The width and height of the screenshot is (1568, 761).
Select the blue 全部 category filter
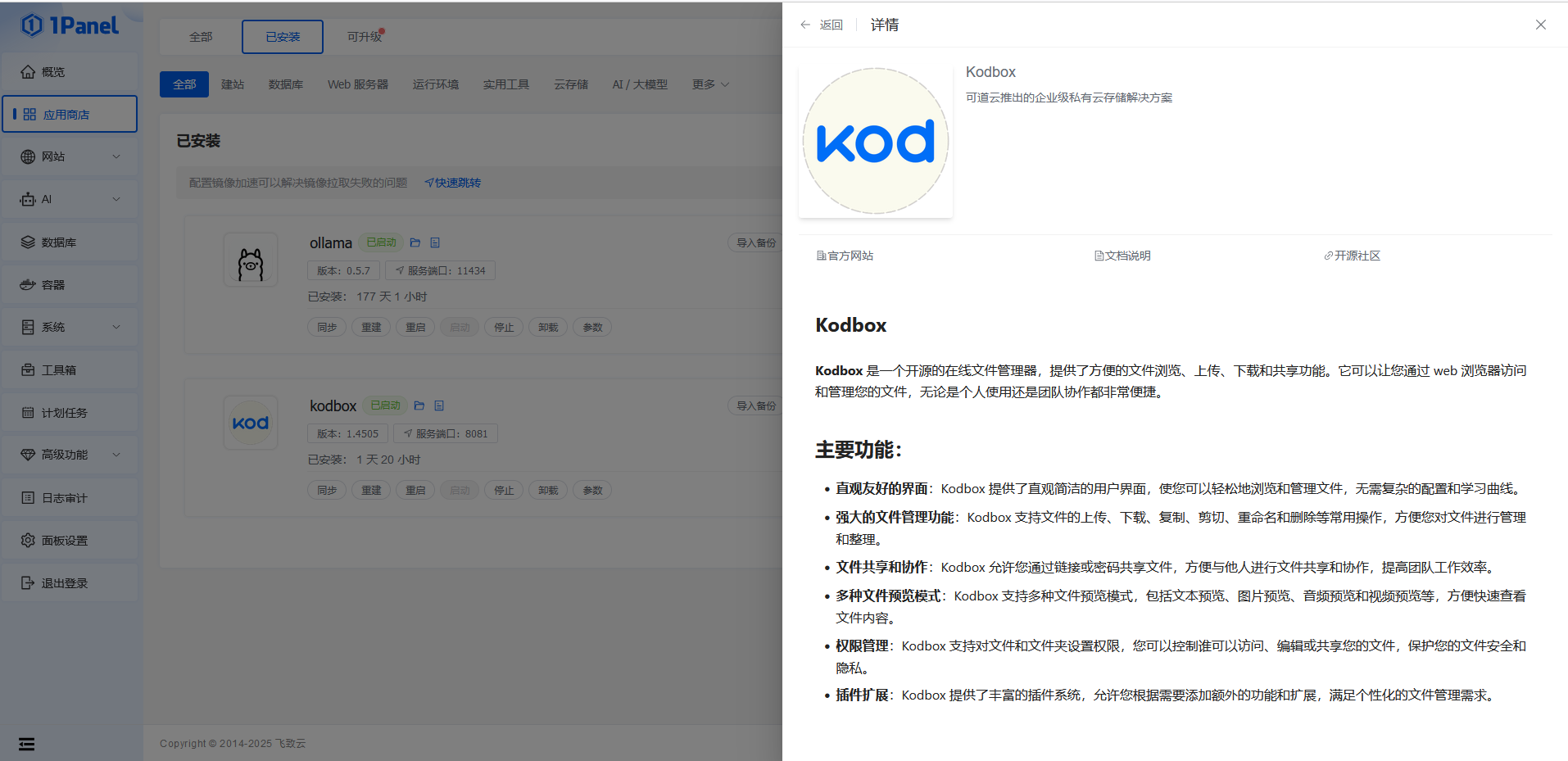pos(184,84)
